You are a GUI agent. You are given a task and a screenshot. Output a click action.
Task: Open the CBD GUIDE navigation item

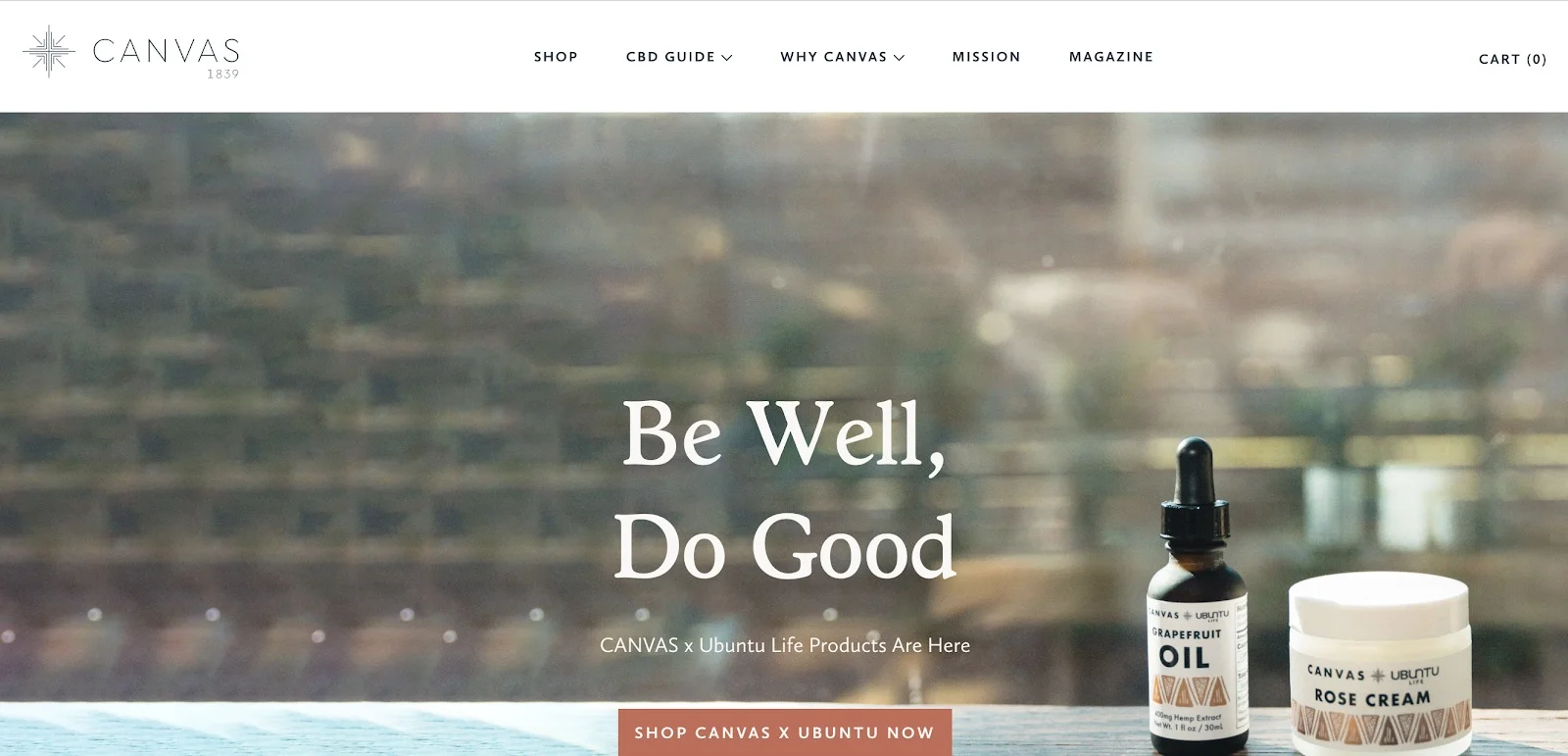[x=671, y=57]
